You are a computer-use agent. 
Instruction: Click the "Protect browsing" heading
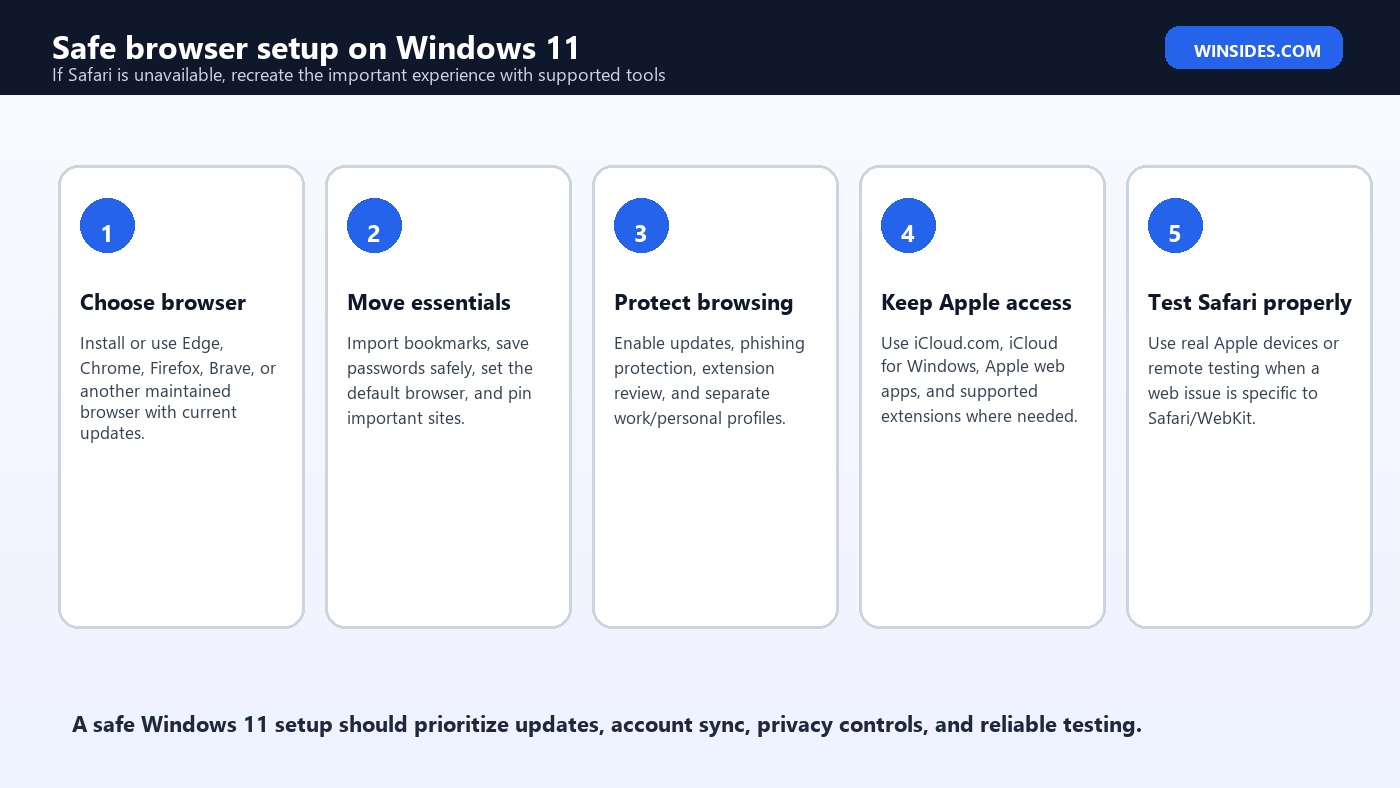703,302
